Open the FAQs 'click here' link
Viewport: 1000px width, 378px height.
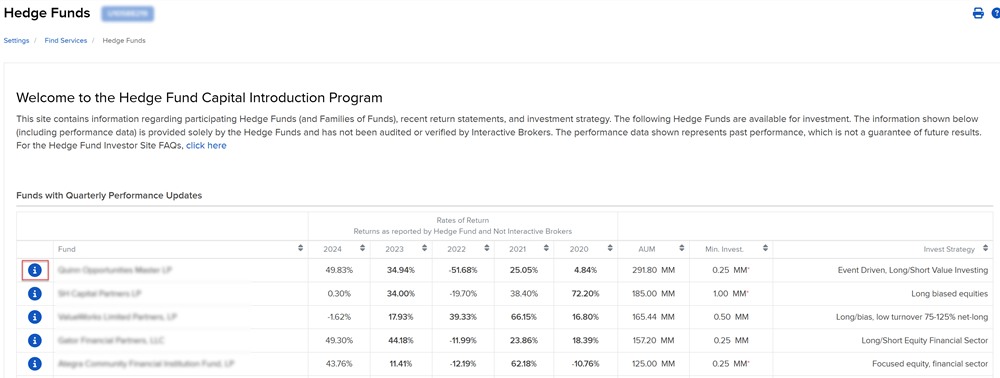point(206,145)
